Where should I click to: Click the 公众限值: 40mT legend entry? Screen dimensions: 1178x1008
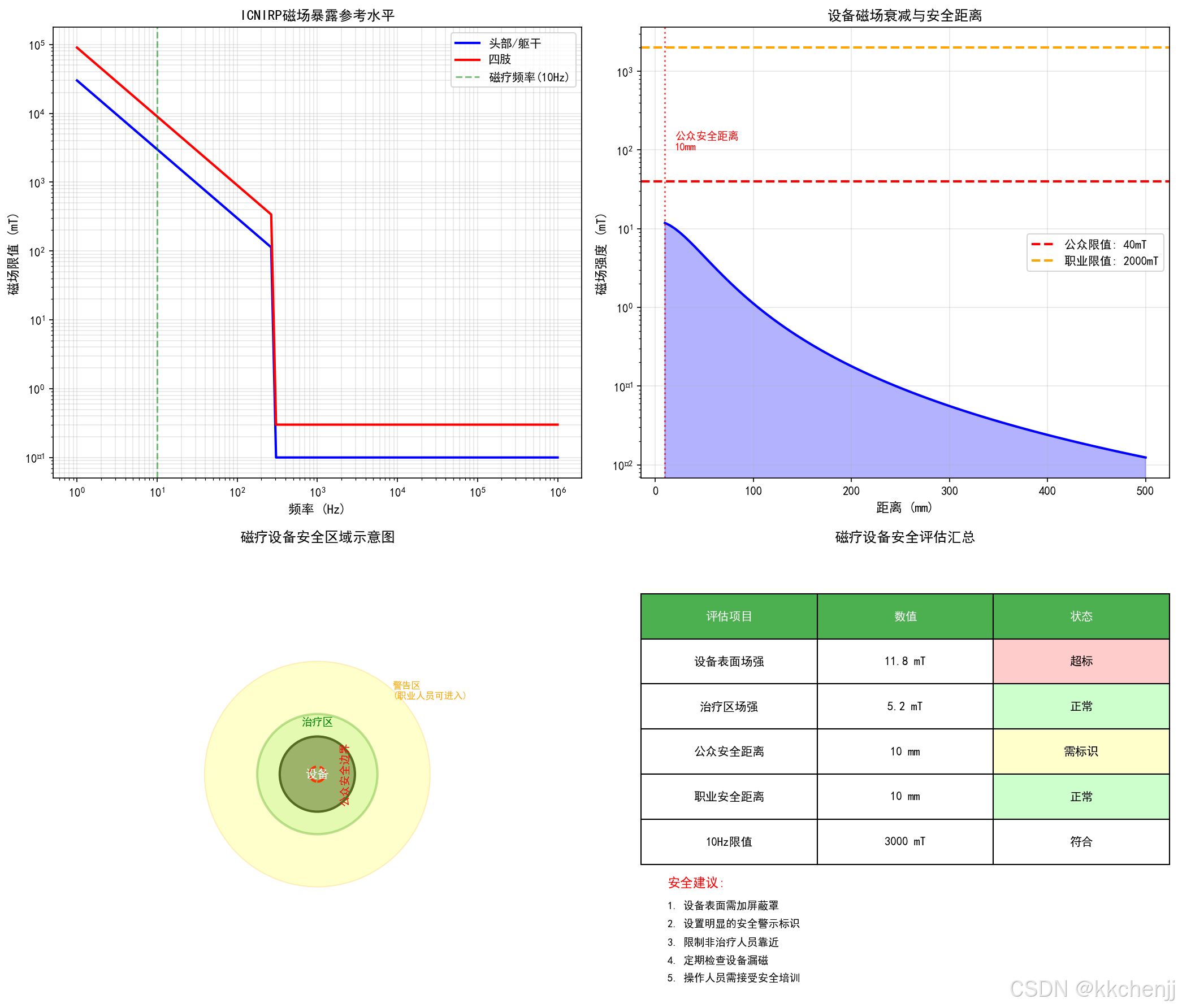tap(1105, 244)
